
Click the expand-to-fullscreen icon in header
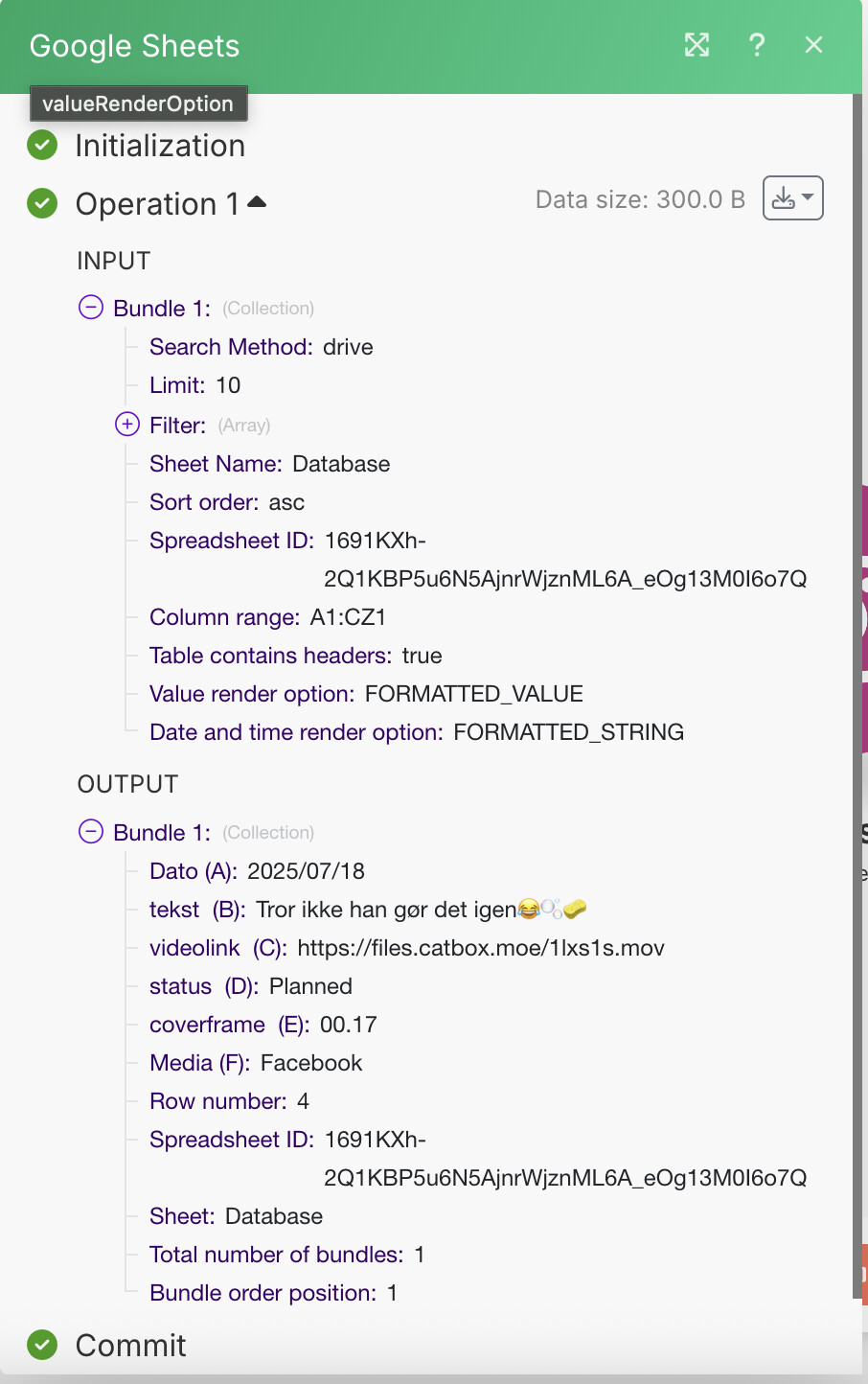click(x=697, y=45)
